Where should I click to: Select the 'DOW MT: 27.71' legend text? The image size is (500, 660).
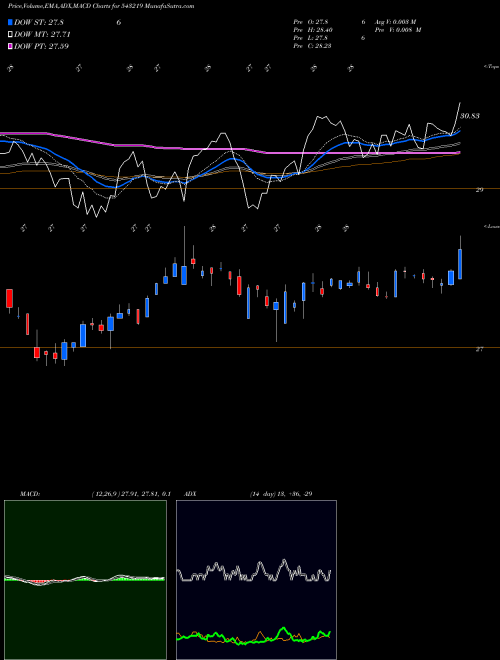(42, 35)
